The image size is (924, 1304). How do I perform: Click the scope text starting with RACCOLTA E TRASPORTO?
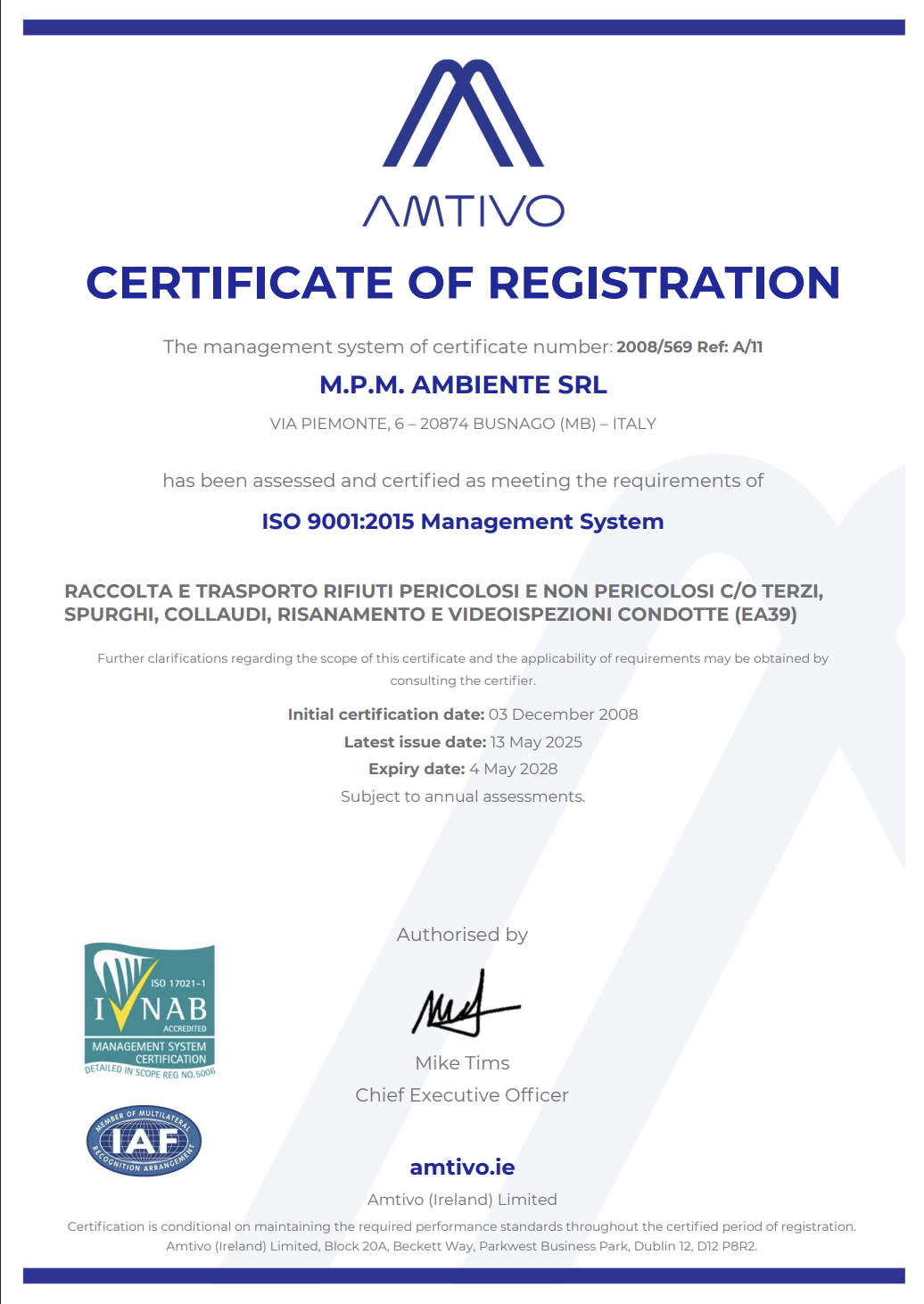(444, 602)
